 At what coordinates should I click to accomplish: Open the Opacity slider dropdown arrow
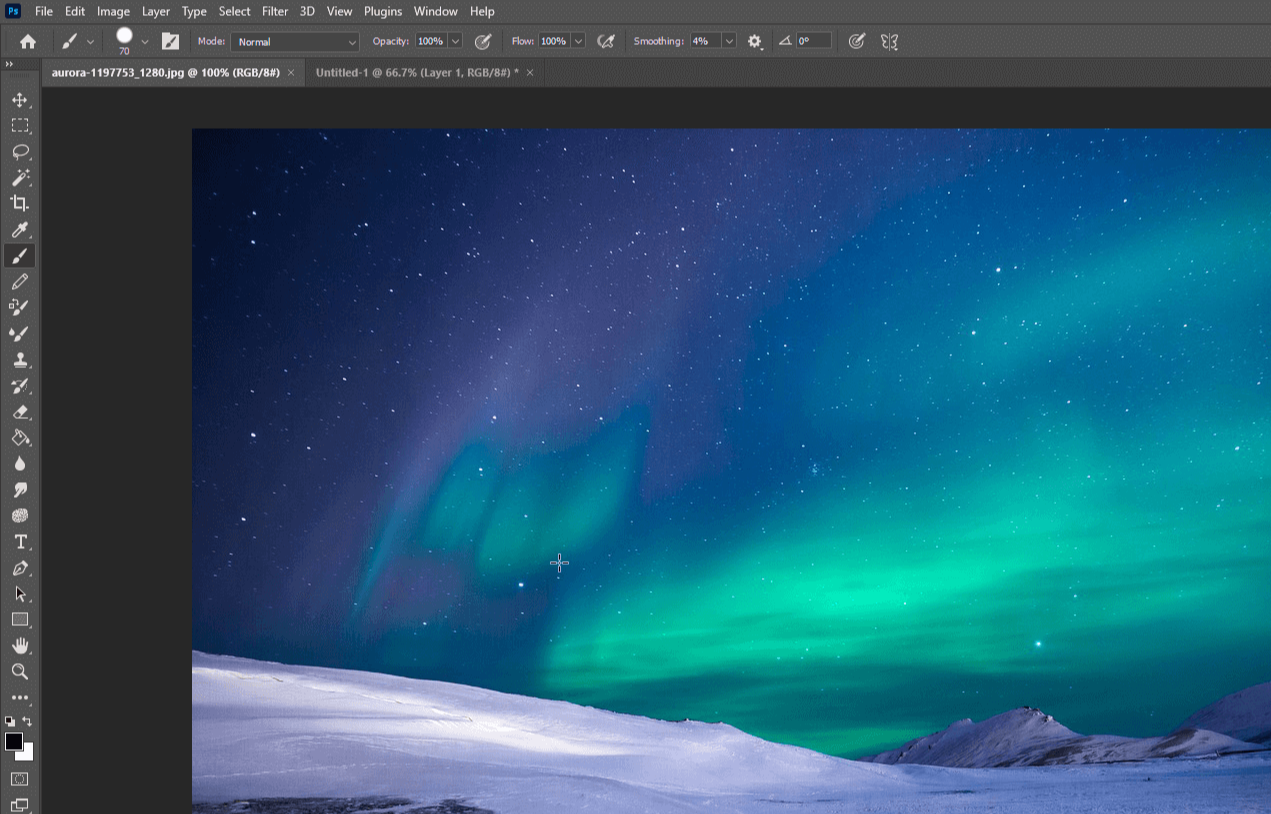click(x=455, y=42)
